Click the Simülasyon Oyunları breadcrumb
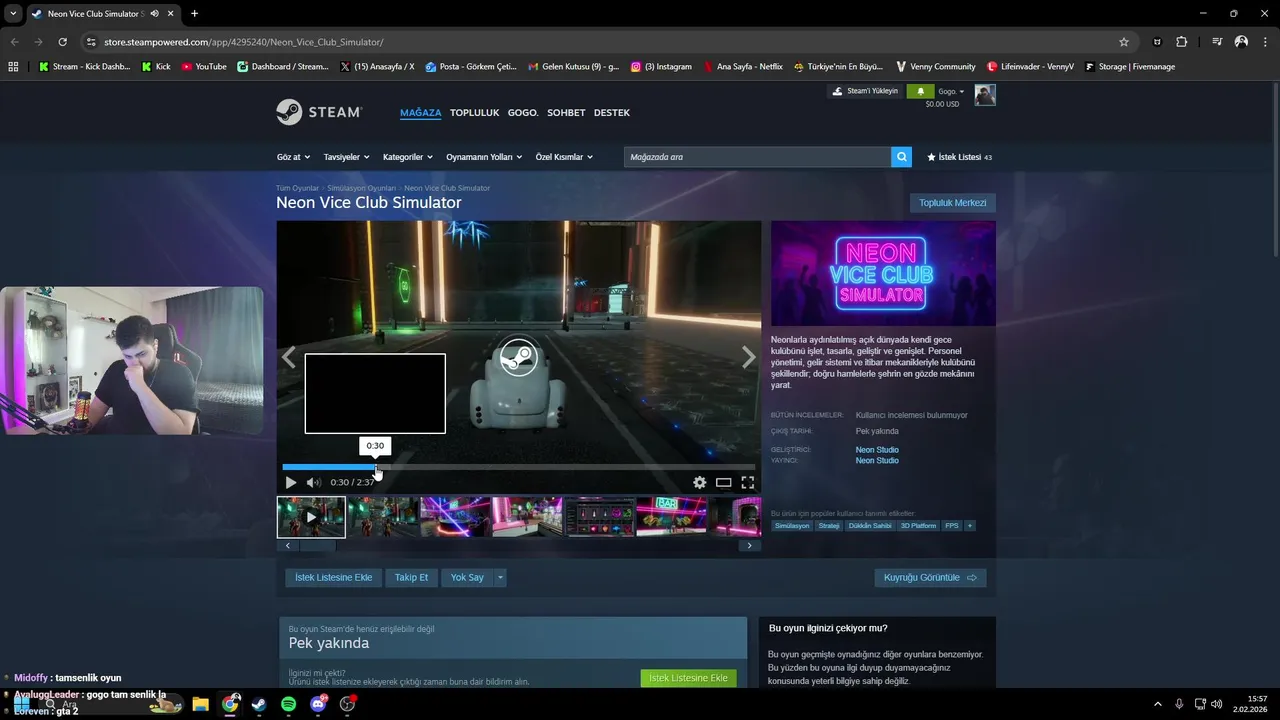 point(361,188)
